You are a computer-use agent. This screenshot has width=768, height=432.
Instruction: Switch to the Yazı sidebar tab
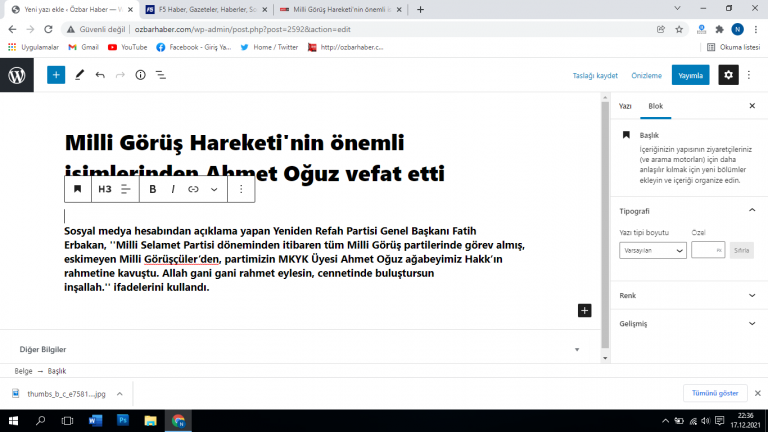pos(625,105)
